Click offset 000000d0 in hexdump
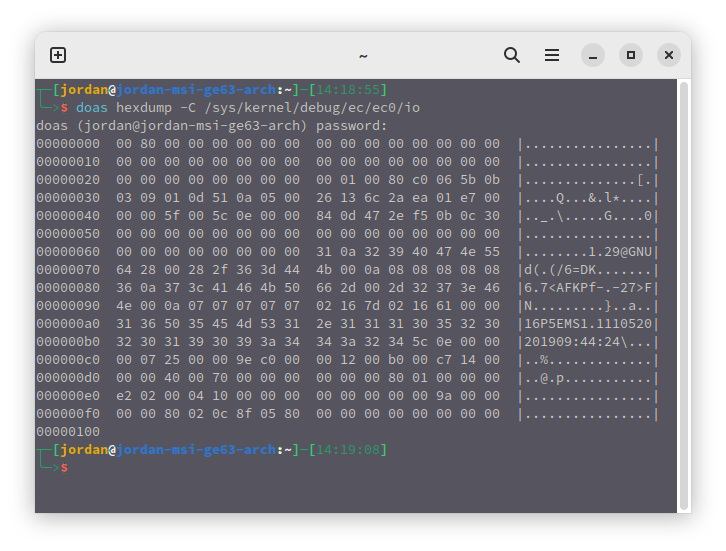Viewport: 726px width, 551px height. coord(68,378)
